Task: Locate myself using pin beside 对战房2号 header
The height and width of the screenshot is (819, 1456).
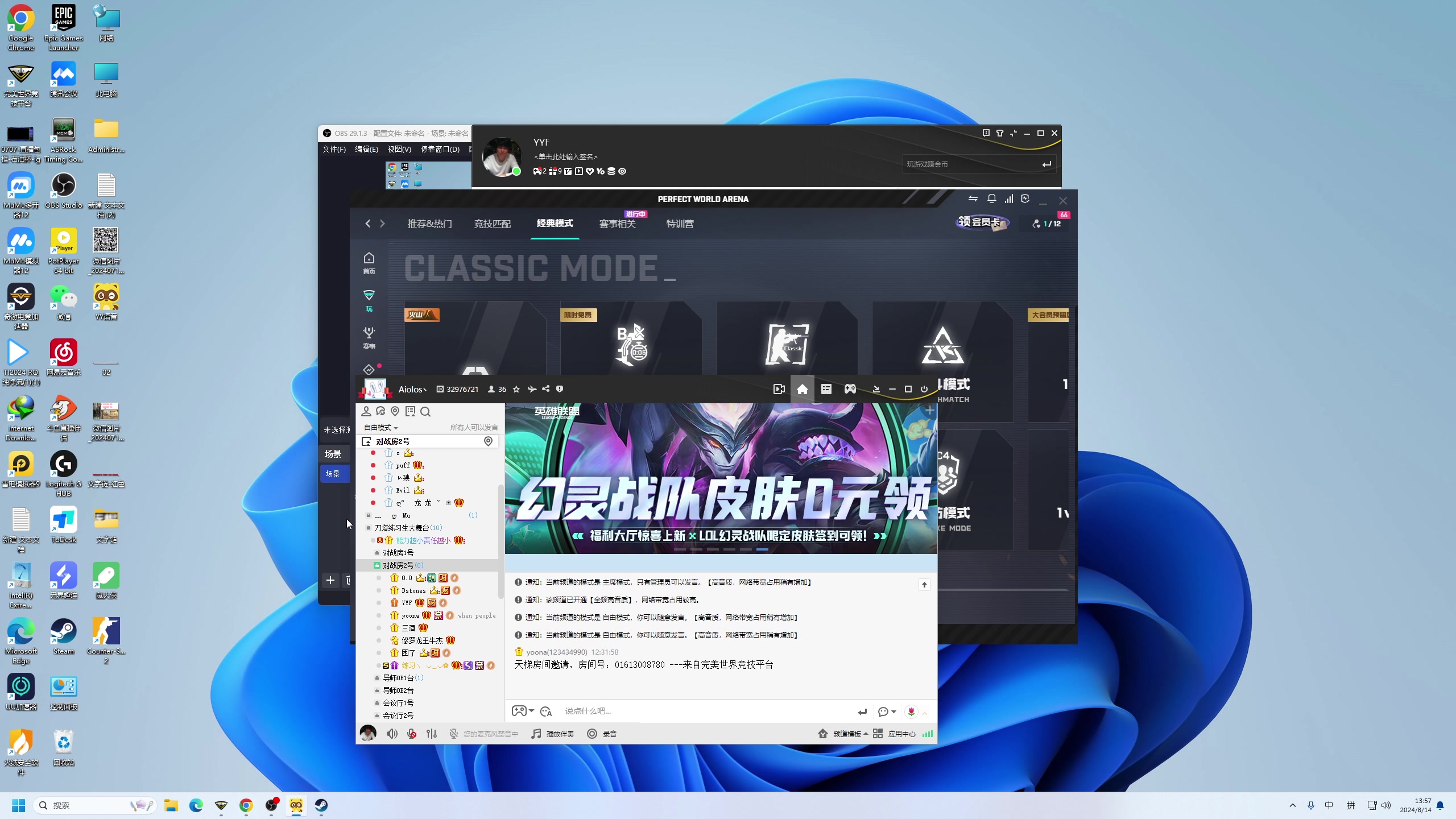Action: (488, 441)
